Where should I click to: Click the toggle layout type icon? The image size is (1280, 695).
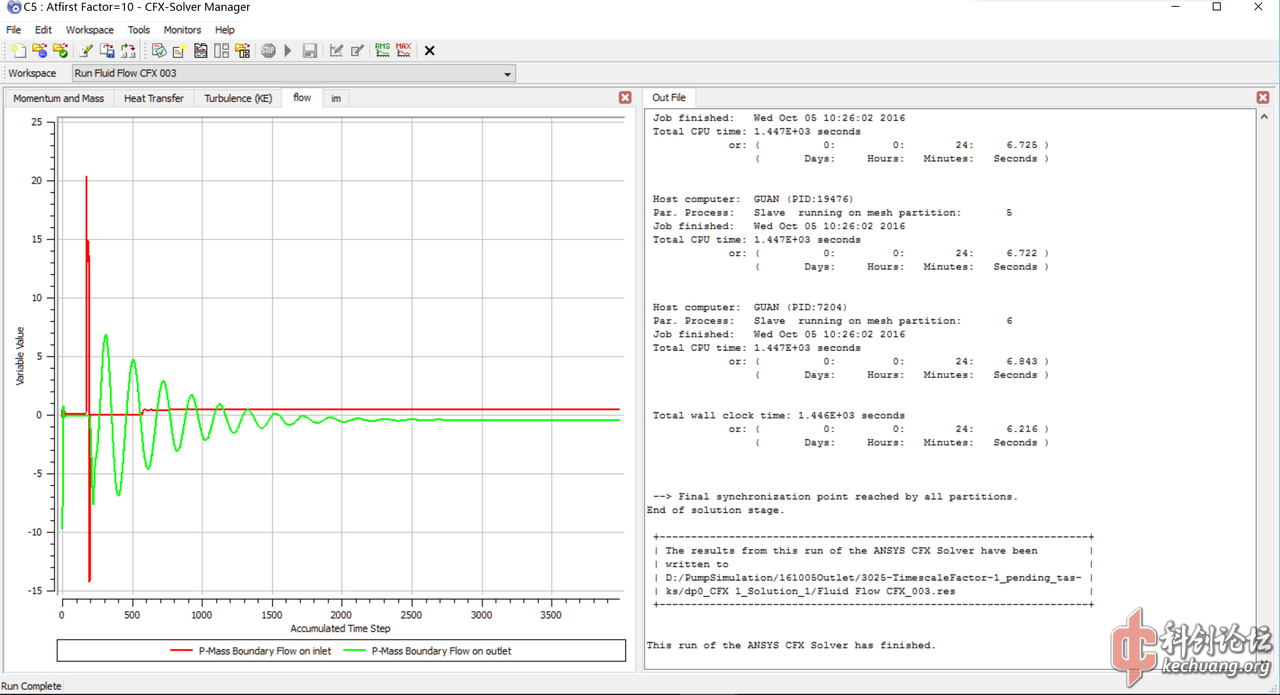pos(201,51)
